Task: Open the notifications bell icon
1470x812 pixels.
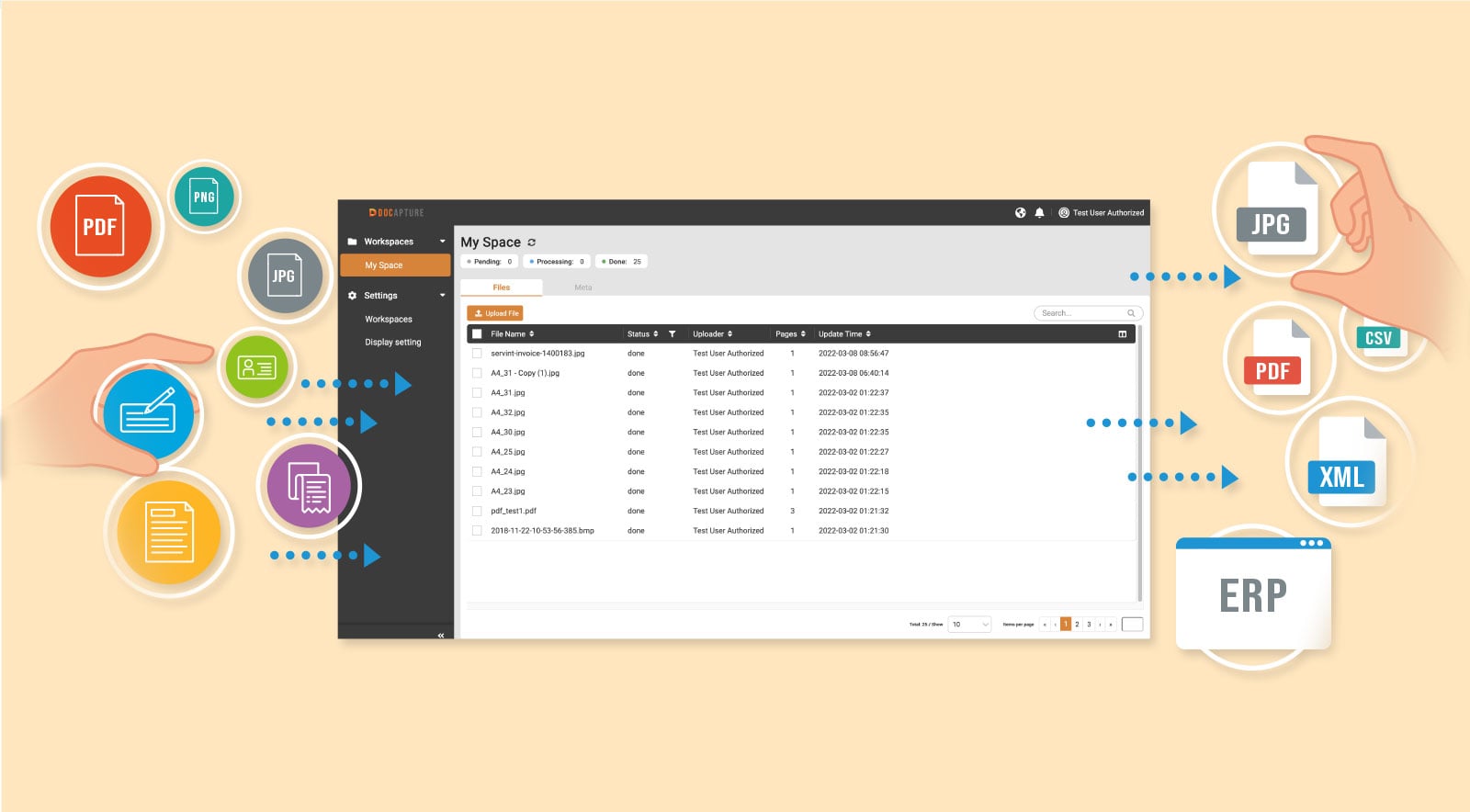Action: pos(1039,212)
